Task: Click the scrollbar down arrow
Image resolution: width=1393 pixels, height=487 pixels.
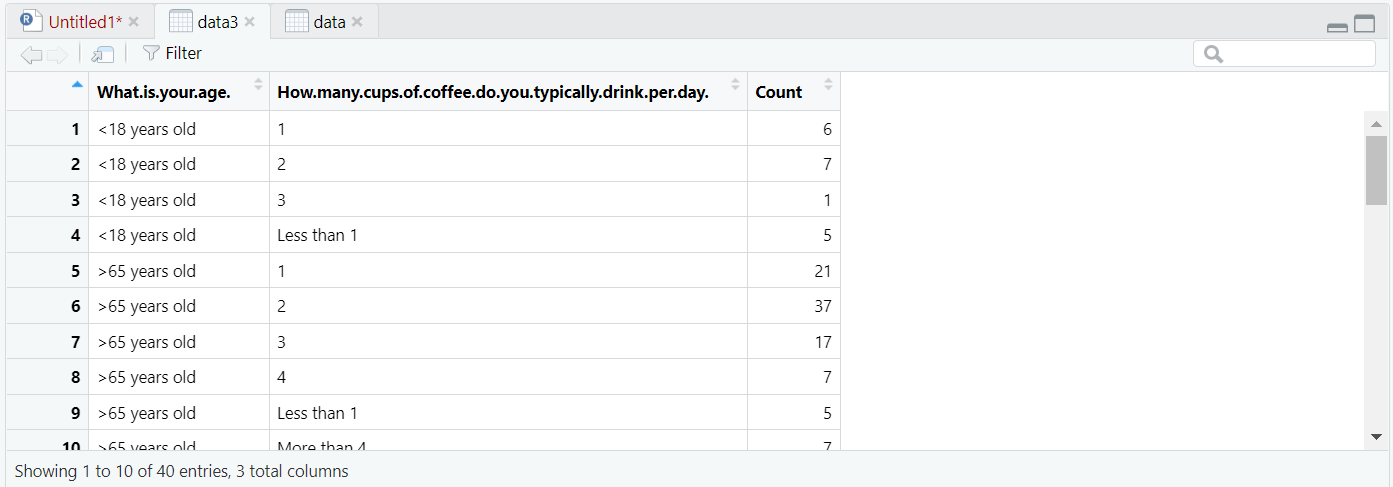Action: pos(1376,437)
